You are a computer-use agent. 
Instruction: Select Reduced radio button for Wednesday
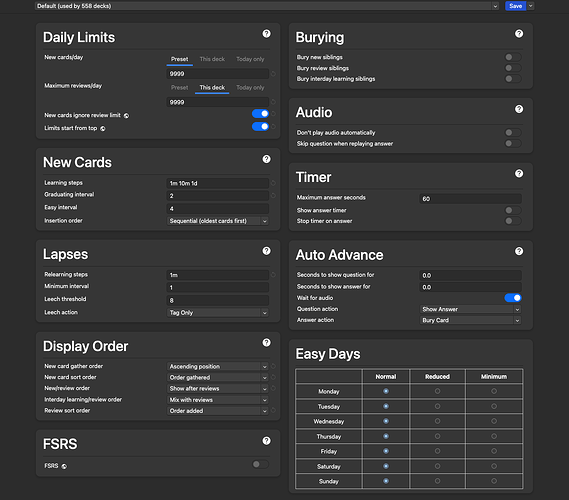pos(437,421)
